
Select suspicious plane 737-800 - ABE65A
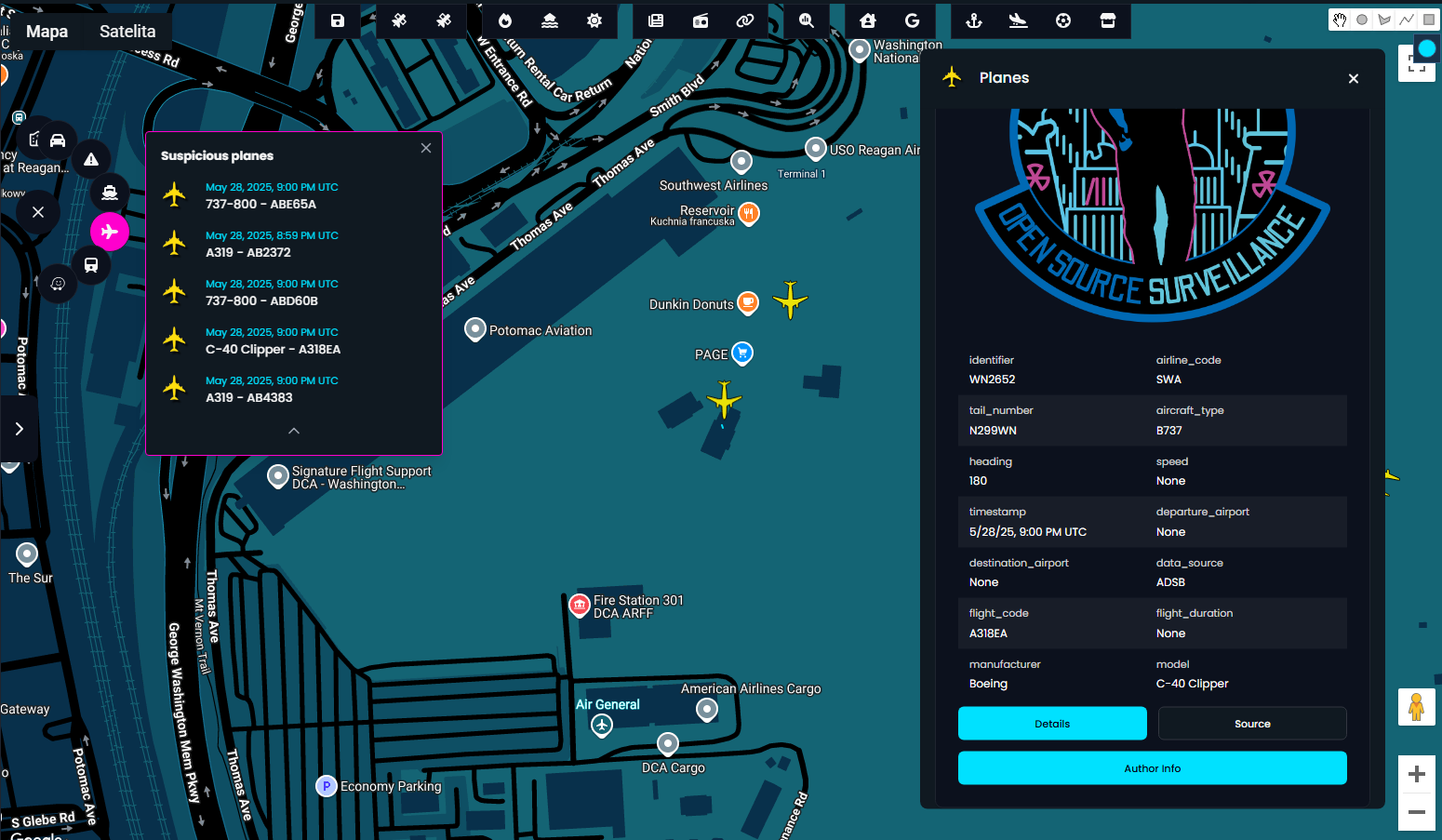click(293, 195)
